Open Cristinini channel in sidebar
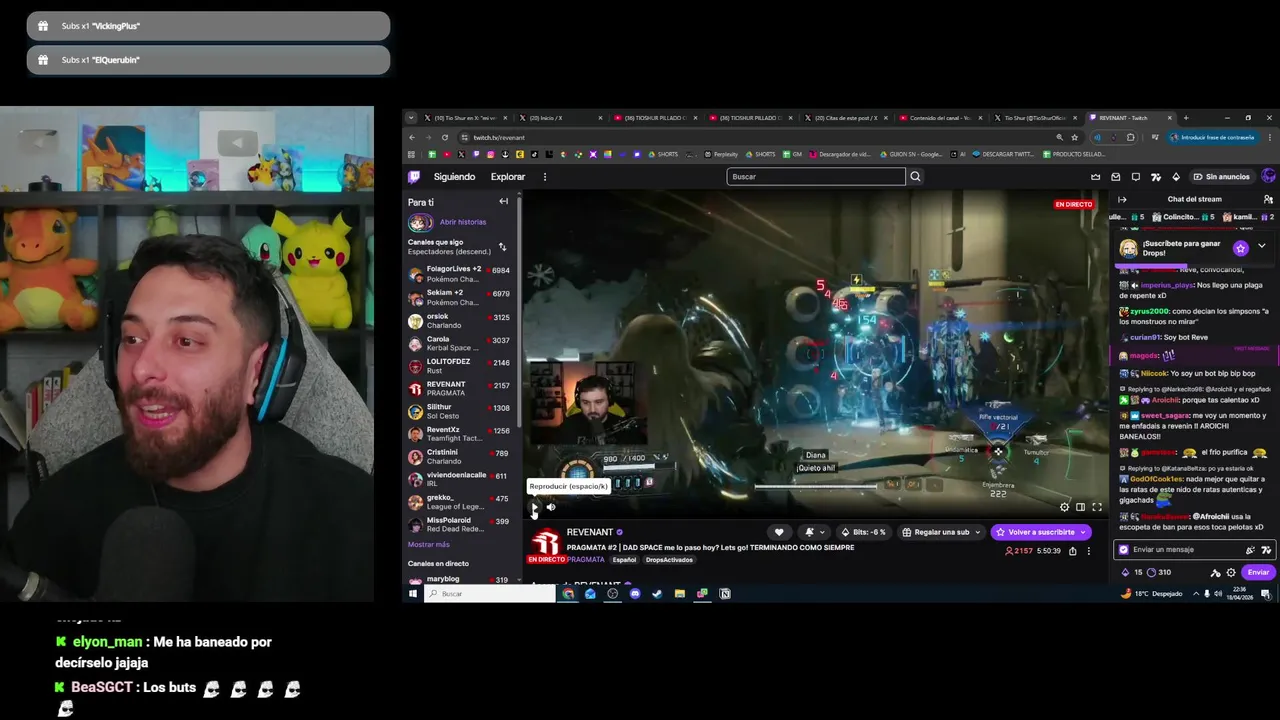The height and width of the screenshot is (720, 1280). pyautogui.click(x=460, y=456)
